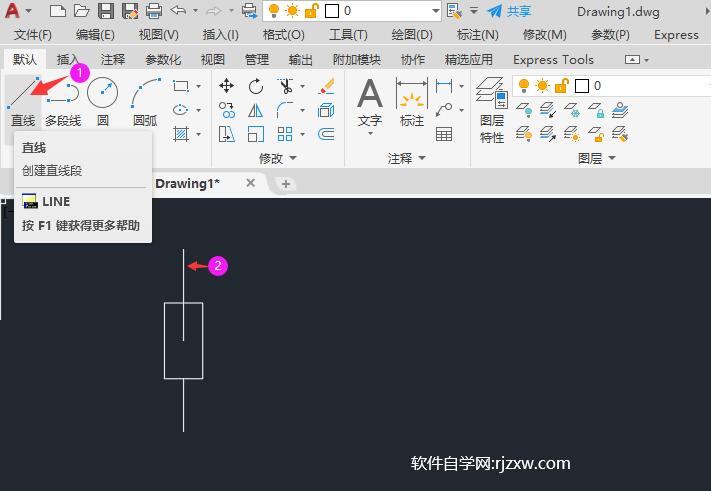Toggle layer 0 padlock in ribbon layer list
The image size is (711, 491).
coord(561,85)
